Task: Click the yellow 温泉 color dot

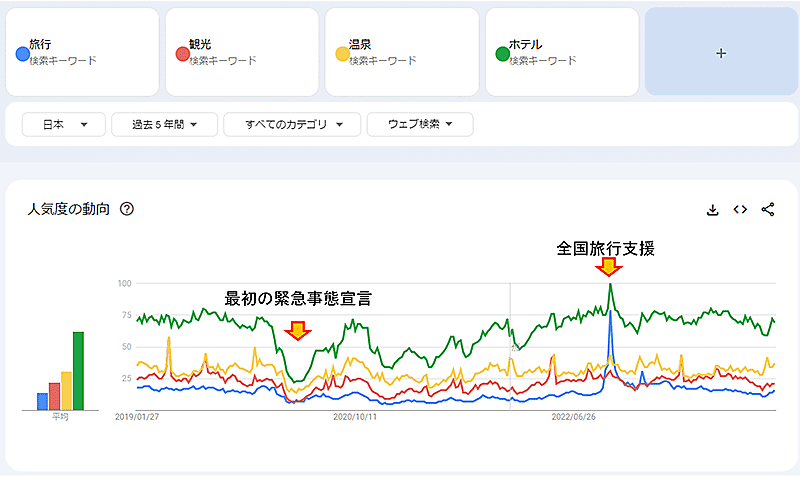Action: 341,53
